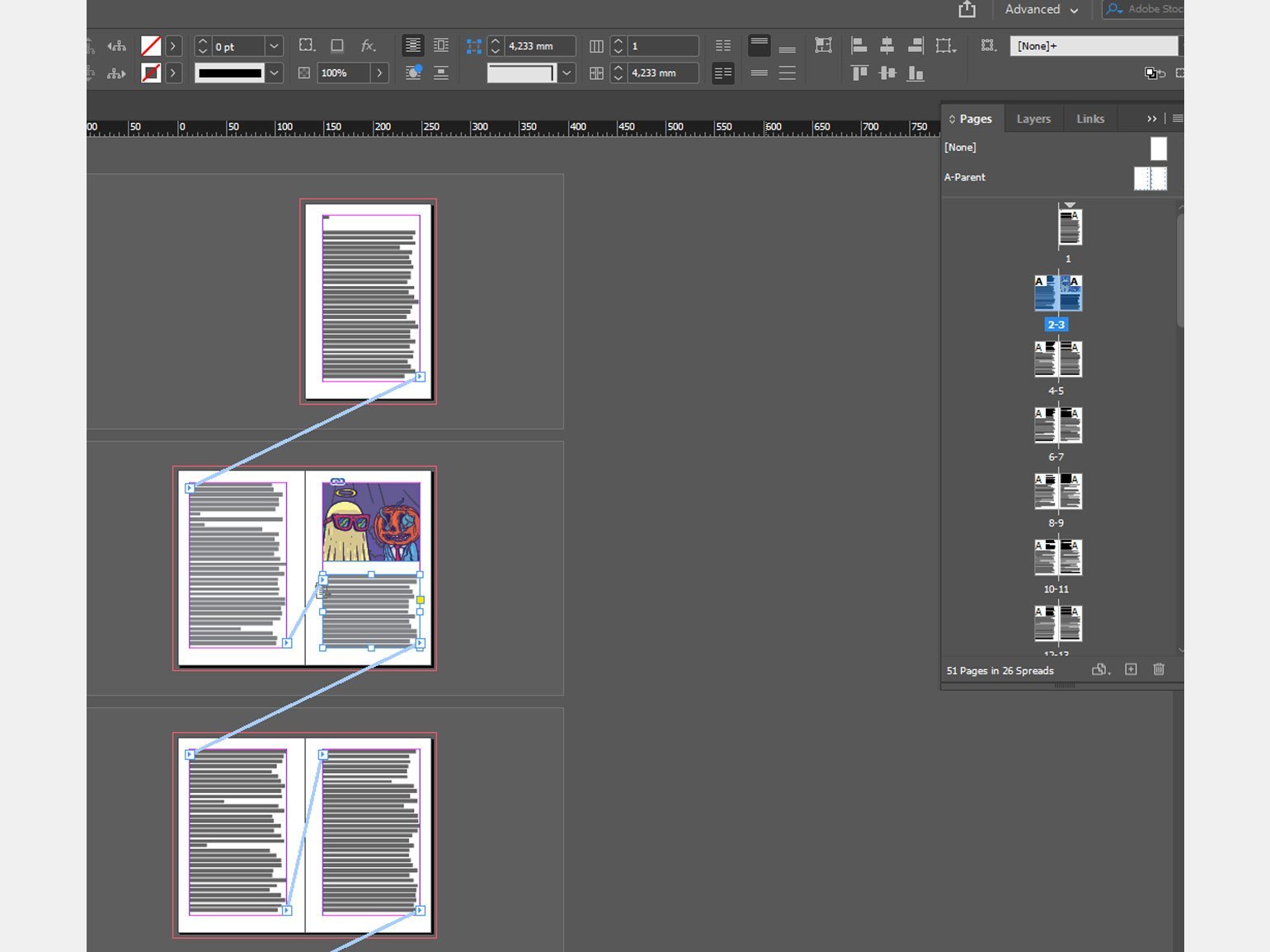Select the no text wrap option
The image size is (1270, 952).
[x=412, y=45]
